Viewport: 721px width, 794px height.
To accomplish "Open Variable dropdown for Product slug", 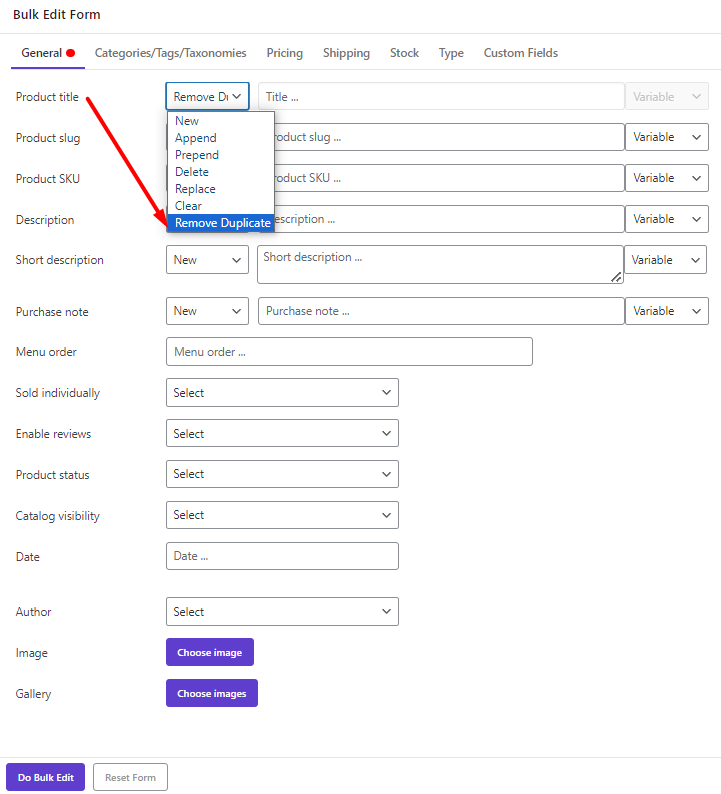I will 666,137.
